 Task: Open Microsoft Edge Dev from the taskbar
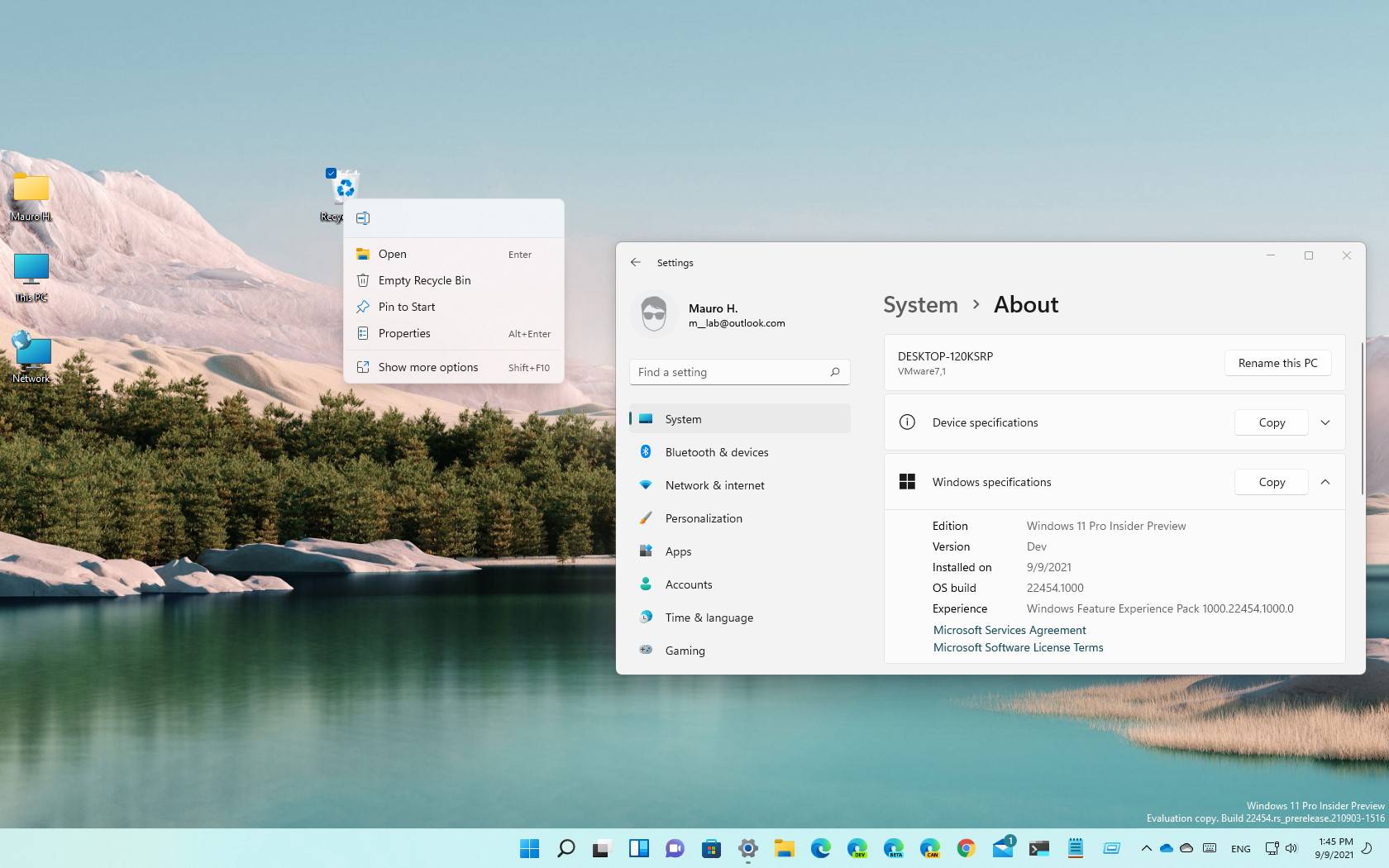pyautogui.click(x=857, y=848)
